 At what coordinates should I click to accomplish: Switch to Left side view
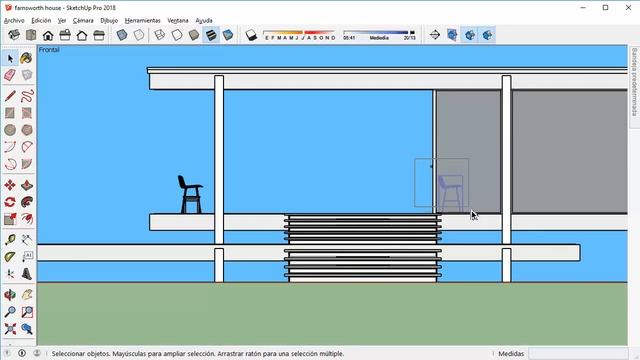click(99, 35)
